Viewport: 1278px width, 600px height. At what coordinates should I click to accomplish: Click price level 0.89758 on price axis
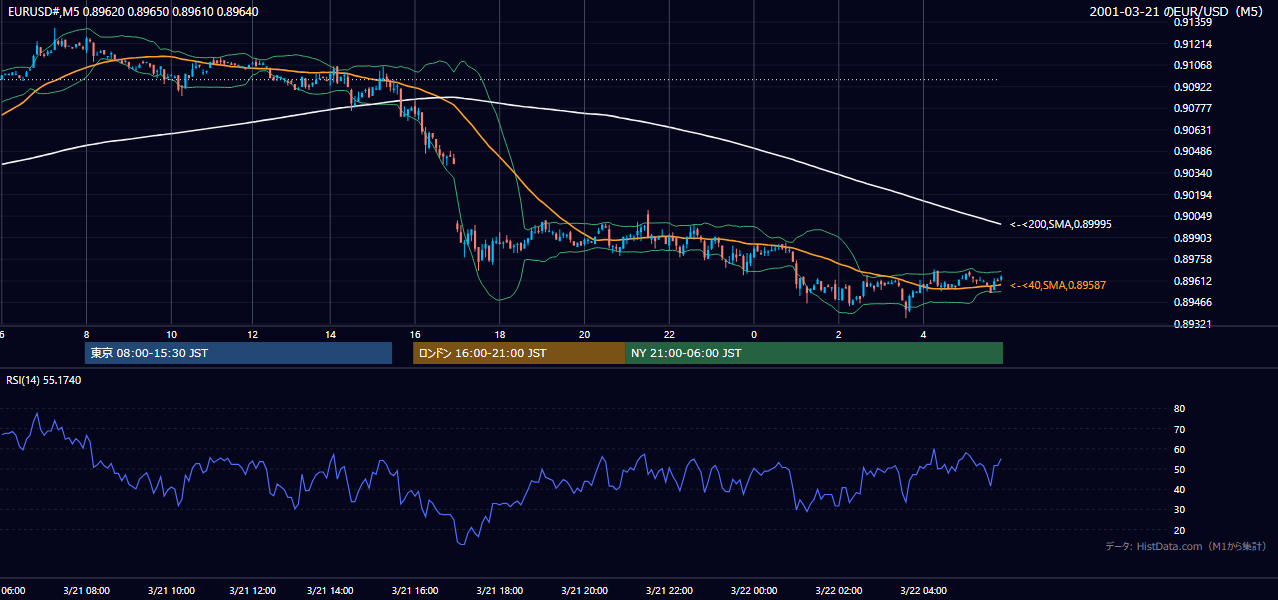pyautogui.click(x=1193, y=259)
